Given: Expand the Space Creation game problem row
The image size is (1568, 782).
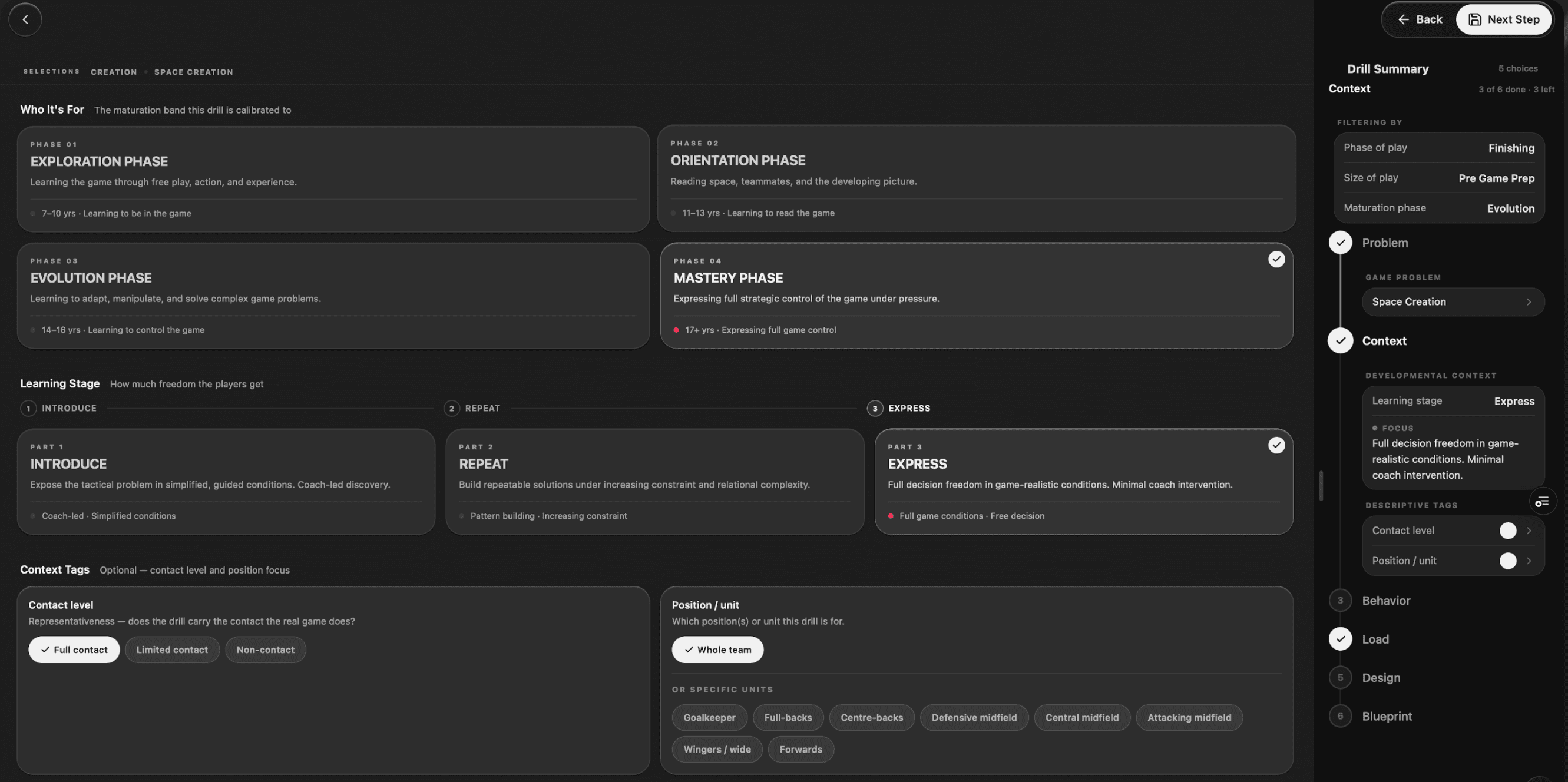Looking at the screenshot, I should point(1453,302).
